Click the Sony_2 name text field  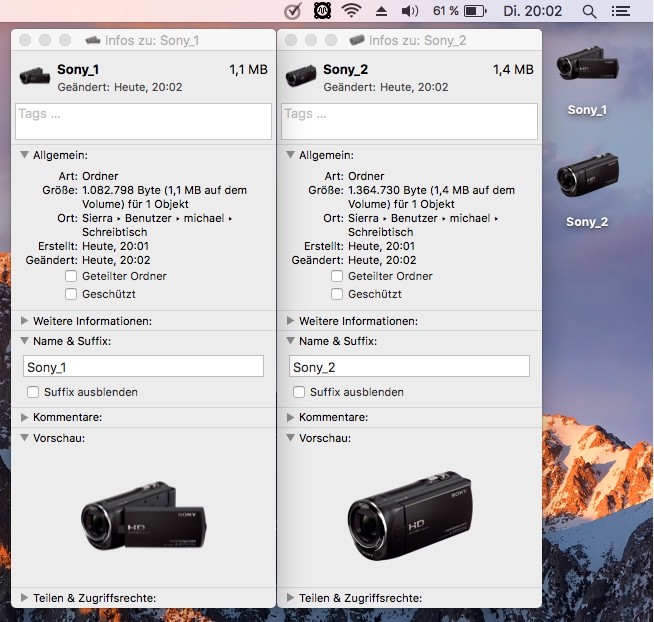[x=410, y=366]
